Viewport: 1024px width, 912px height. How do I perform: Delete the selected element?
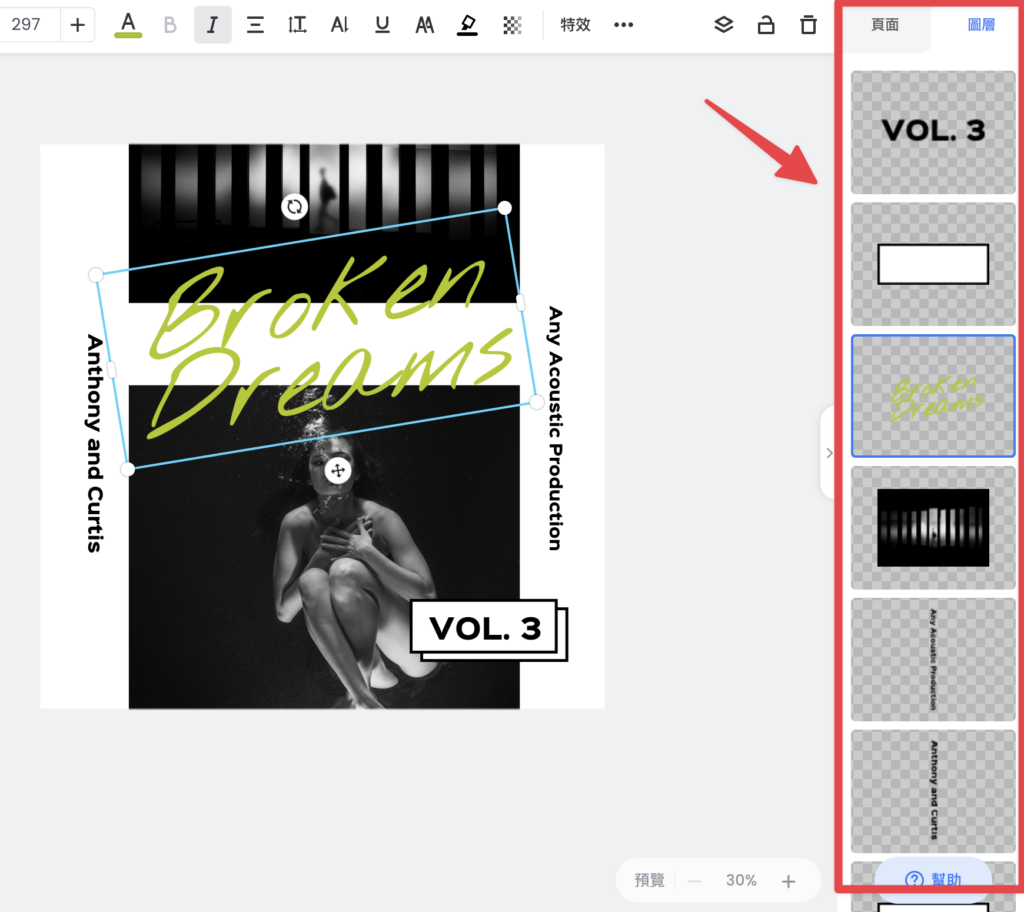[808, 25]
